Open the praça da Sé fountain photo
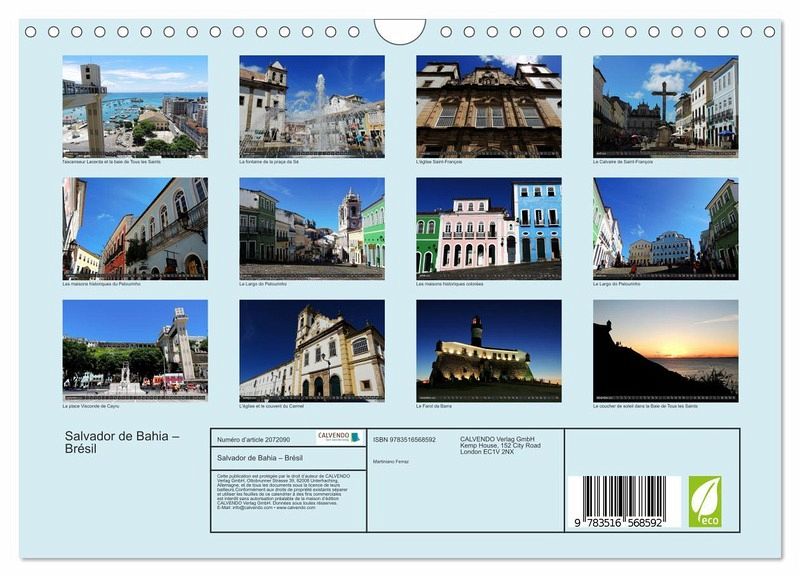Screen dimensions: 800x577 coord(312,106)
